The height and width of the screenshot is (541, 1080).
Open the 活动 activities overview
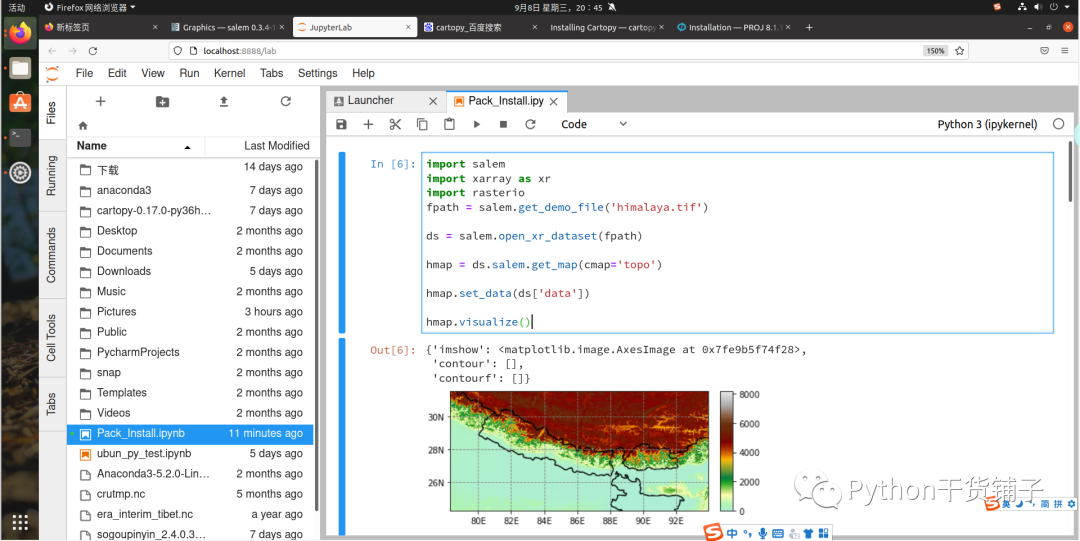[x=17, y=8]
